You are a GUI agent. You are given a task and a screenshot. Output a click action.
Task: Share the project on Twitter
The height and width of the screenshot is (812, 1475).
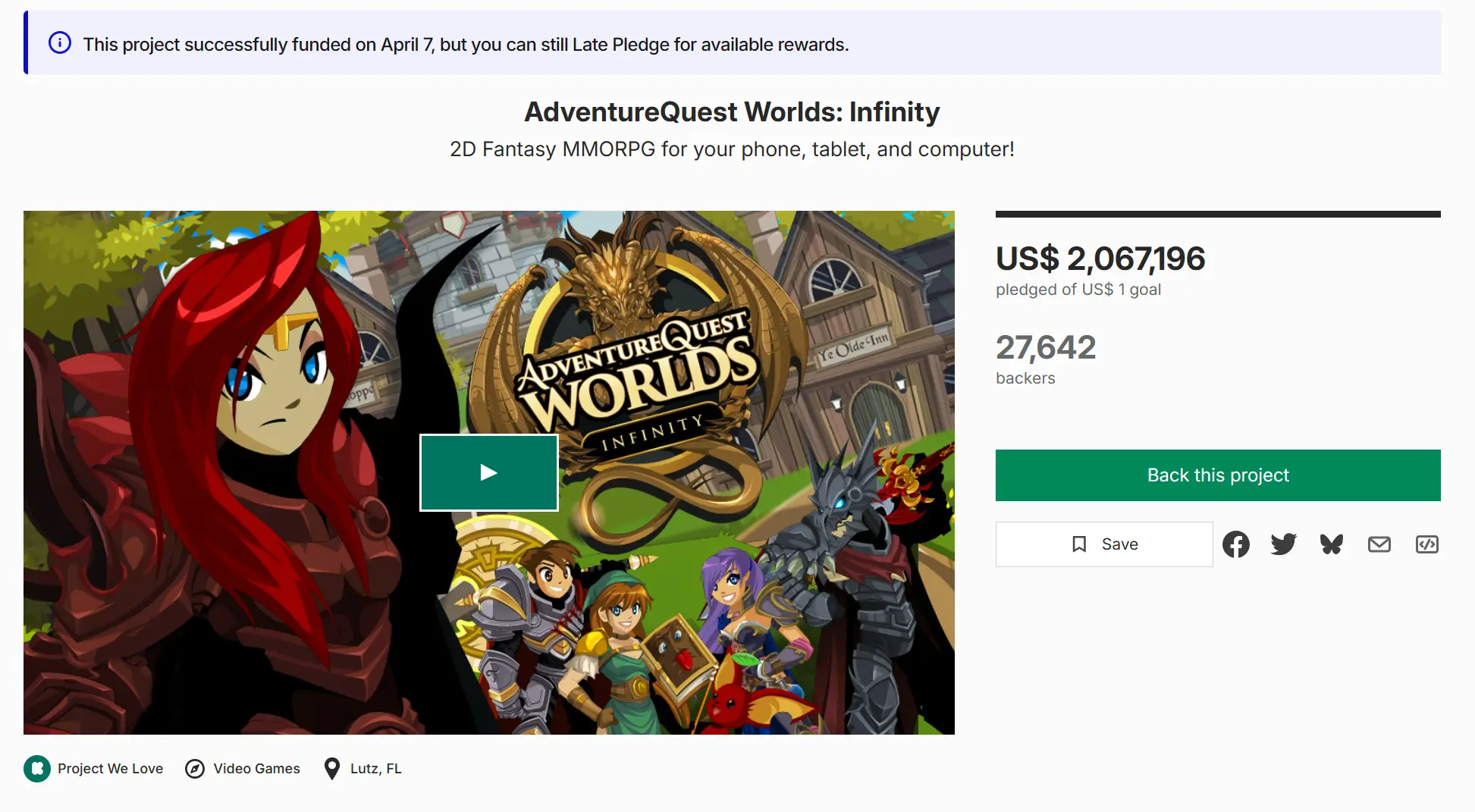point(1284,544)
